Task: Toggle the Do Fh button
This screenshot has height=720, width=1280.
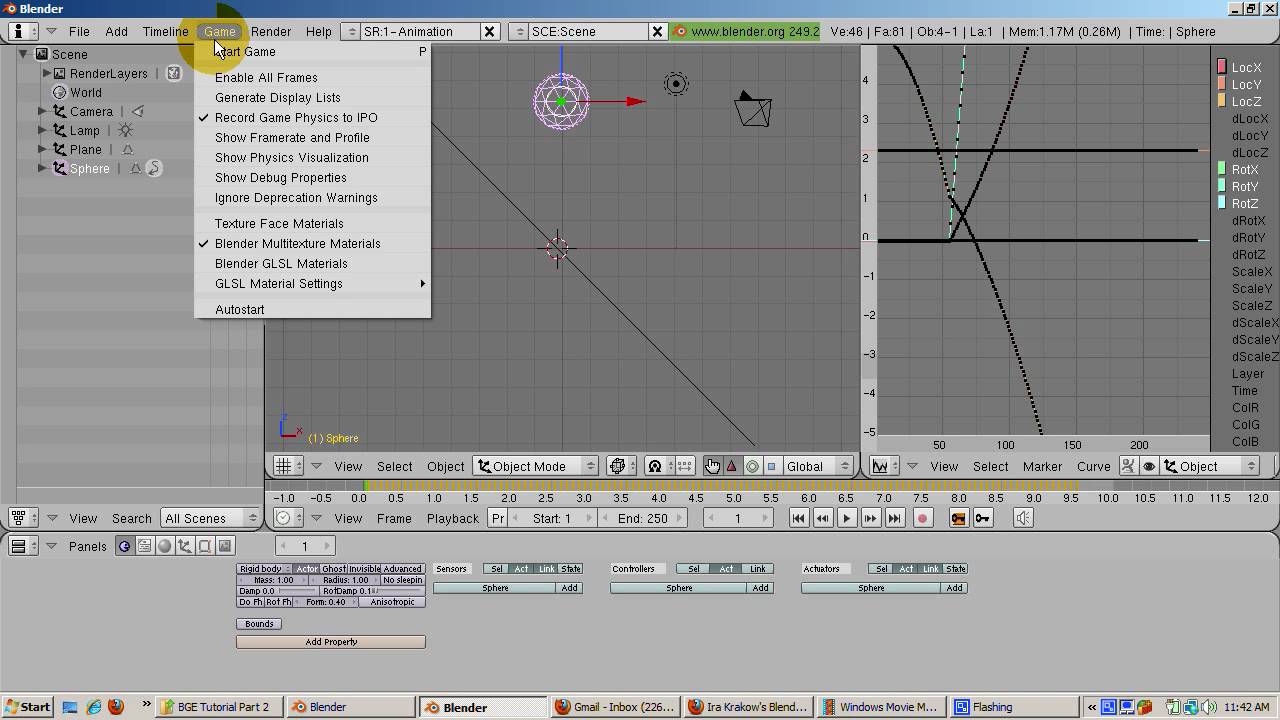Action: (x=250, y=602)
